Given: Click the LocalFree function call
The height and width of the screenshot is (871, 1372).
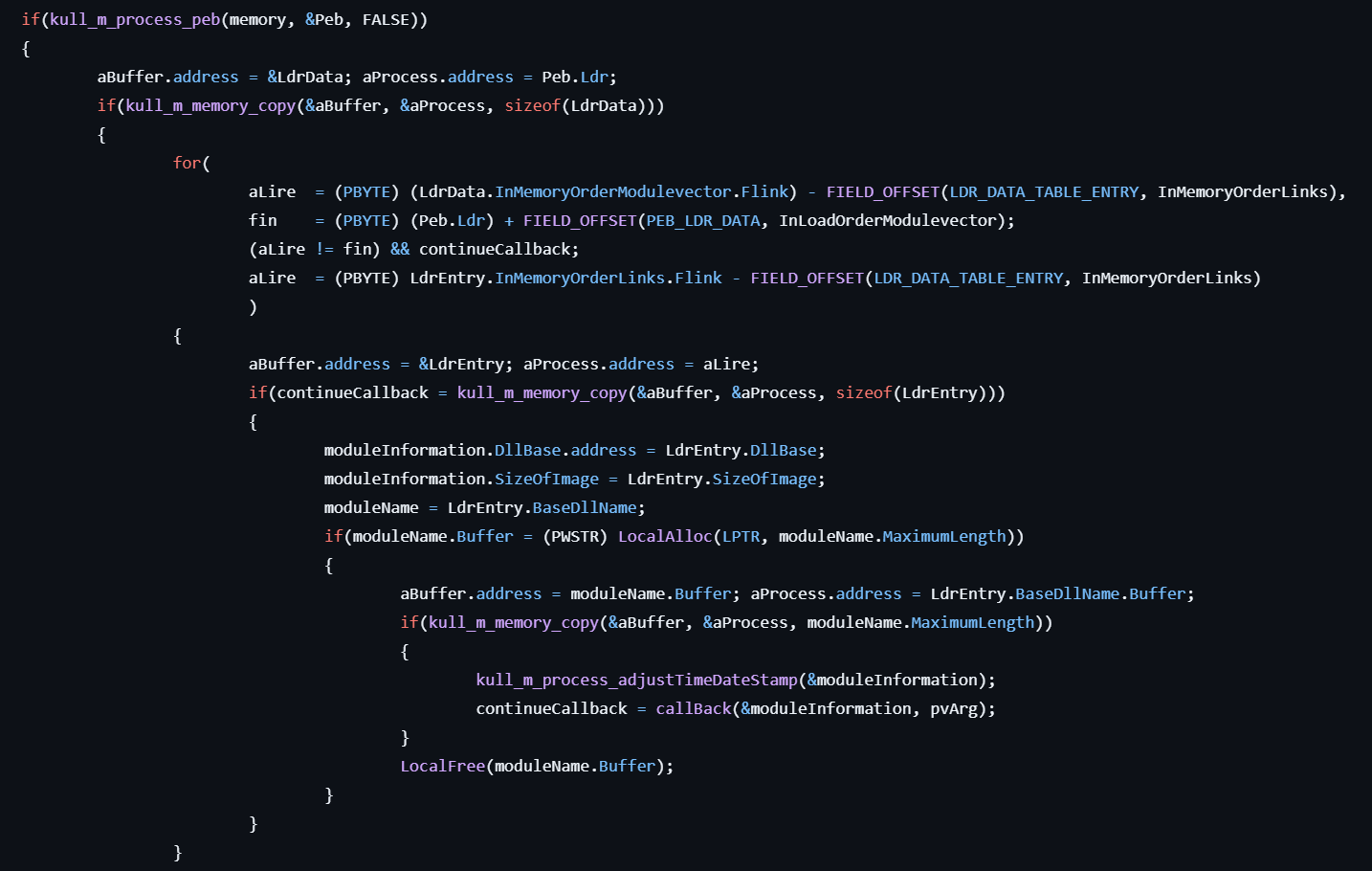Looking at the screenshot, I should click(x=443, y=766).
